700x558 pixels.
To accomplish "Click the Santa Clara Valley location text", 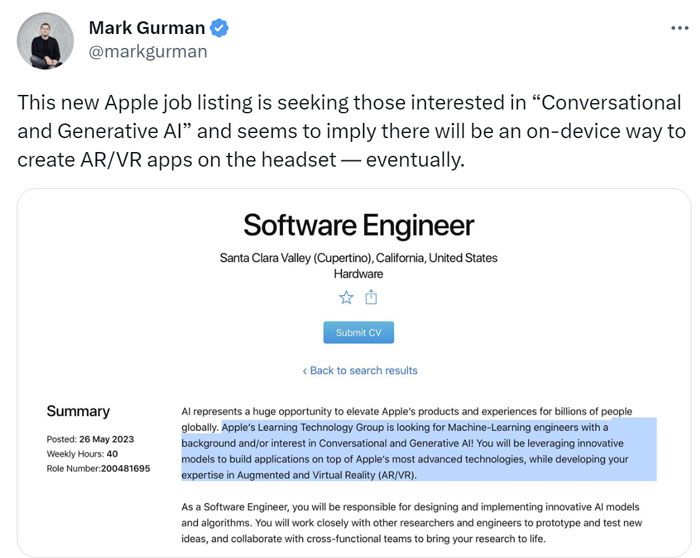I will tap(358, 258).
